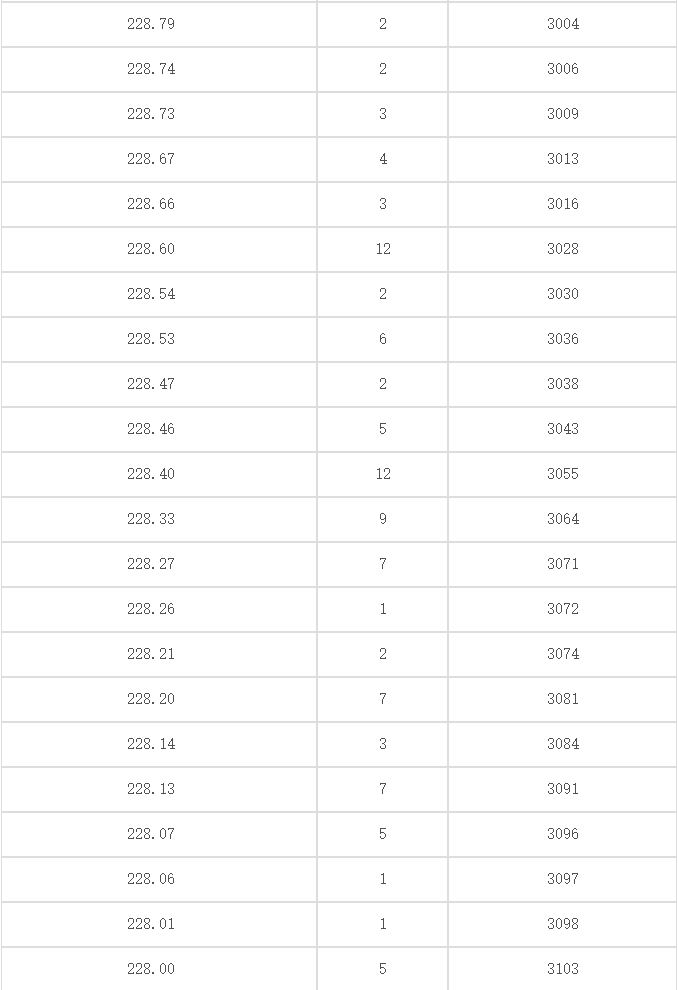Select the score cell 228.67
Image resolution: width=678 pixels, height=990 pixels.
click(151, 159)
